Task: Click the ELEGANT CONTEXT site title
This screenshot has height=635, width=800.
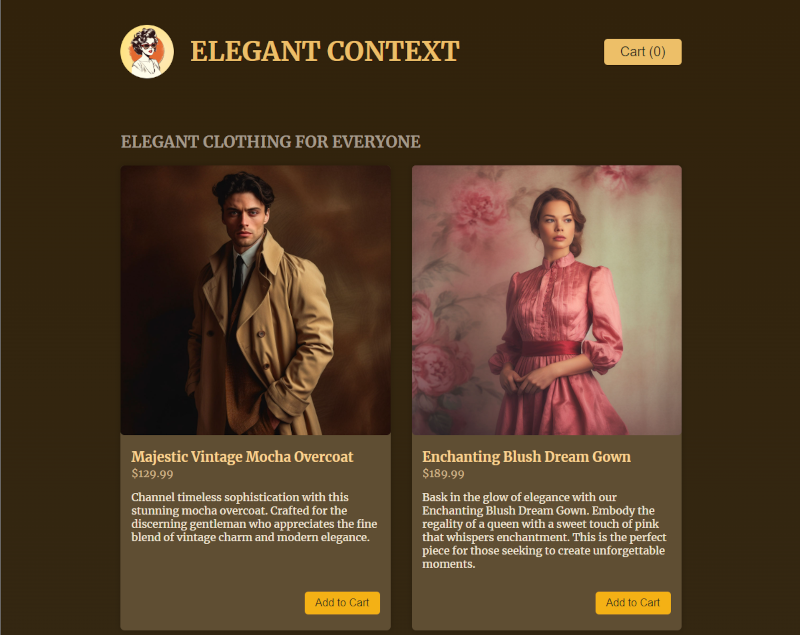Action: point(325,52)
